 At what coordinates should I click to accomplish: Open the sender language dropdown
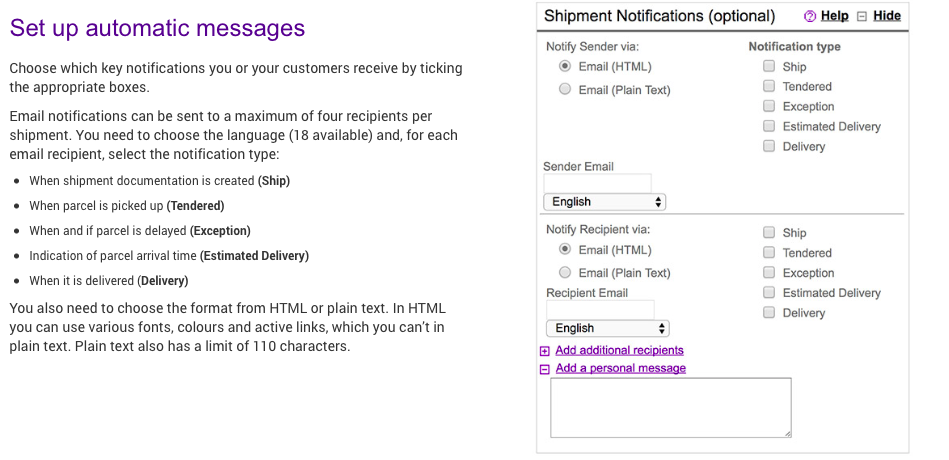[605, 202]
